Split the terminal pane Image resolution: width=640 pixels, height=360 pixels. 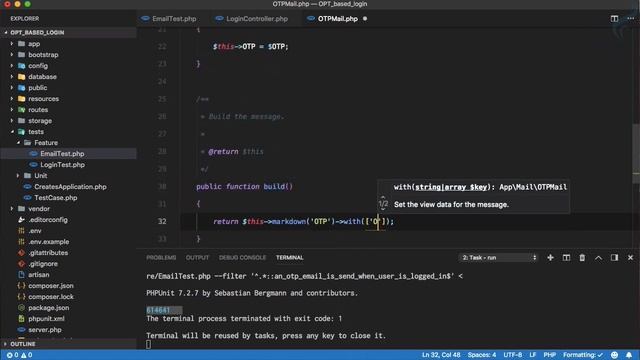(566, 258)
